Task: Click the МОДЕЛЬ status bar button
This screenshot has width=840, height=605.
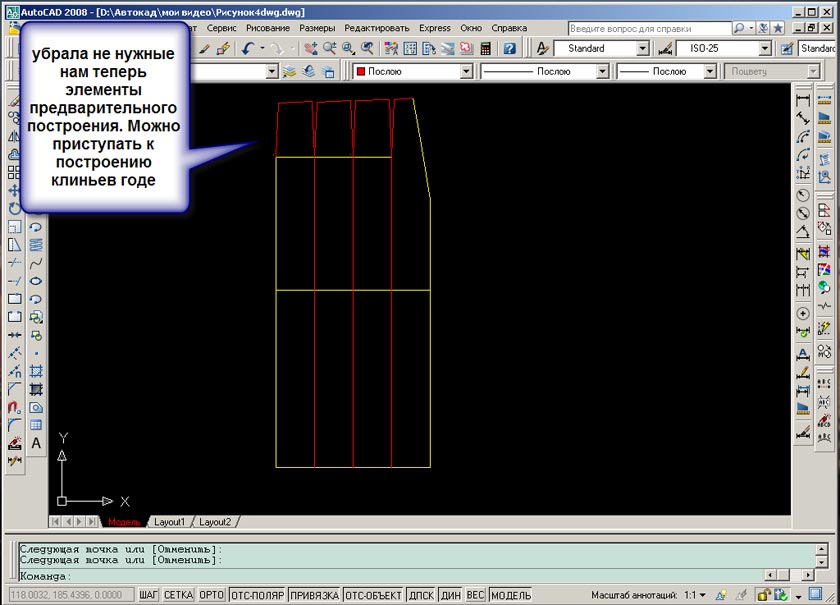Action: 510,595
